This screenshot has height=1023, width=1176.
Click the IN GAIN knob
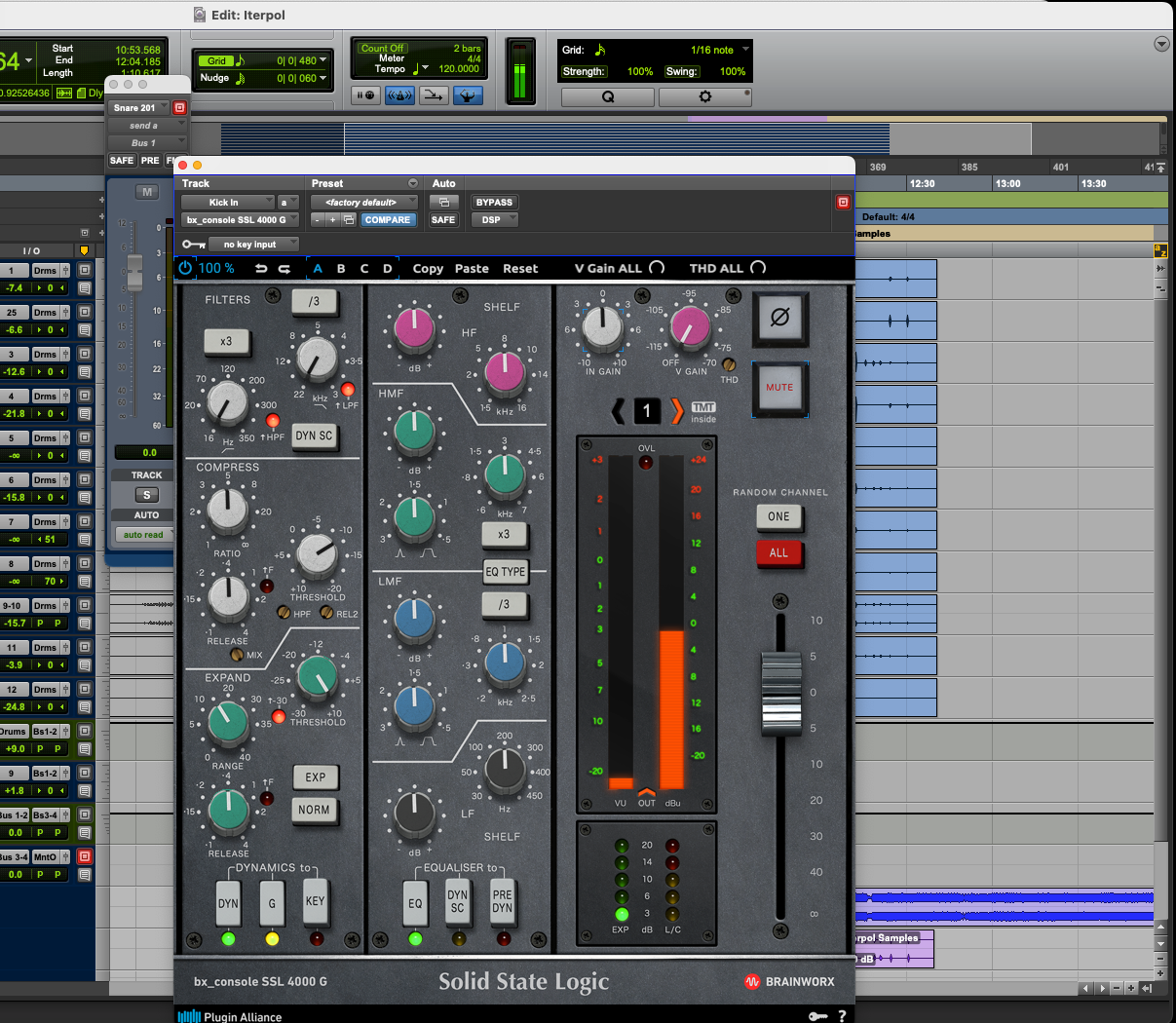pos(602,327)
